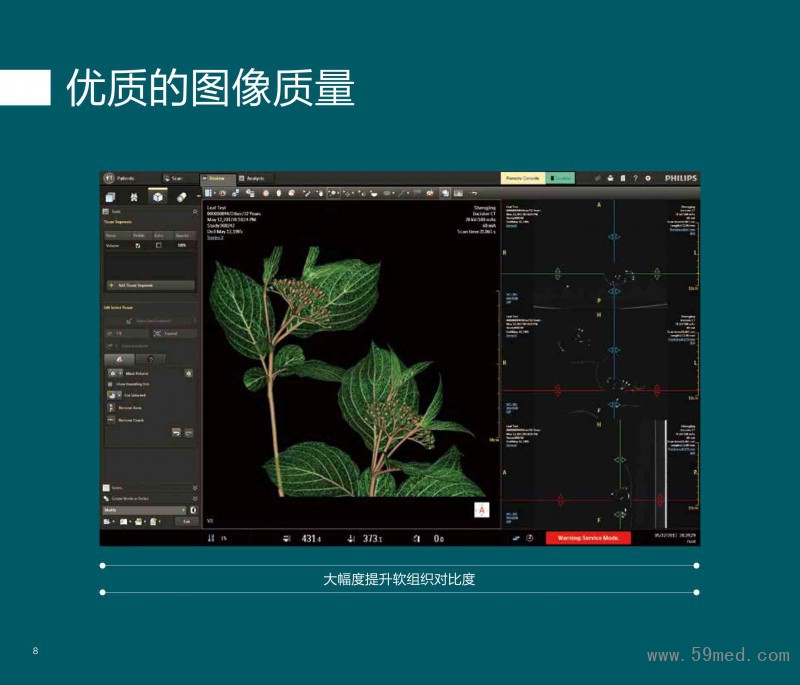Click the help question mark icon
Image resolution: width=800 pixels, height=685 pixels.
pos(635,178)
